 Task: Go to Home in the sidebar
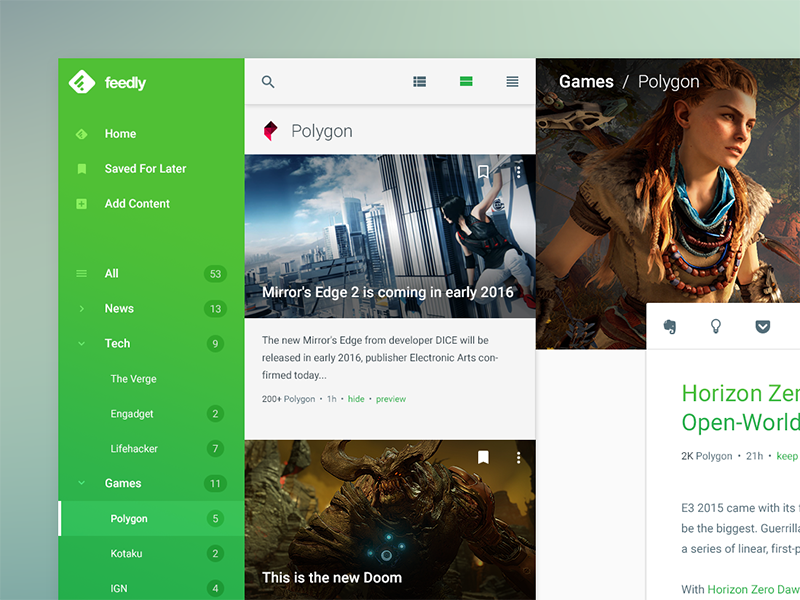tap(120, 134)
